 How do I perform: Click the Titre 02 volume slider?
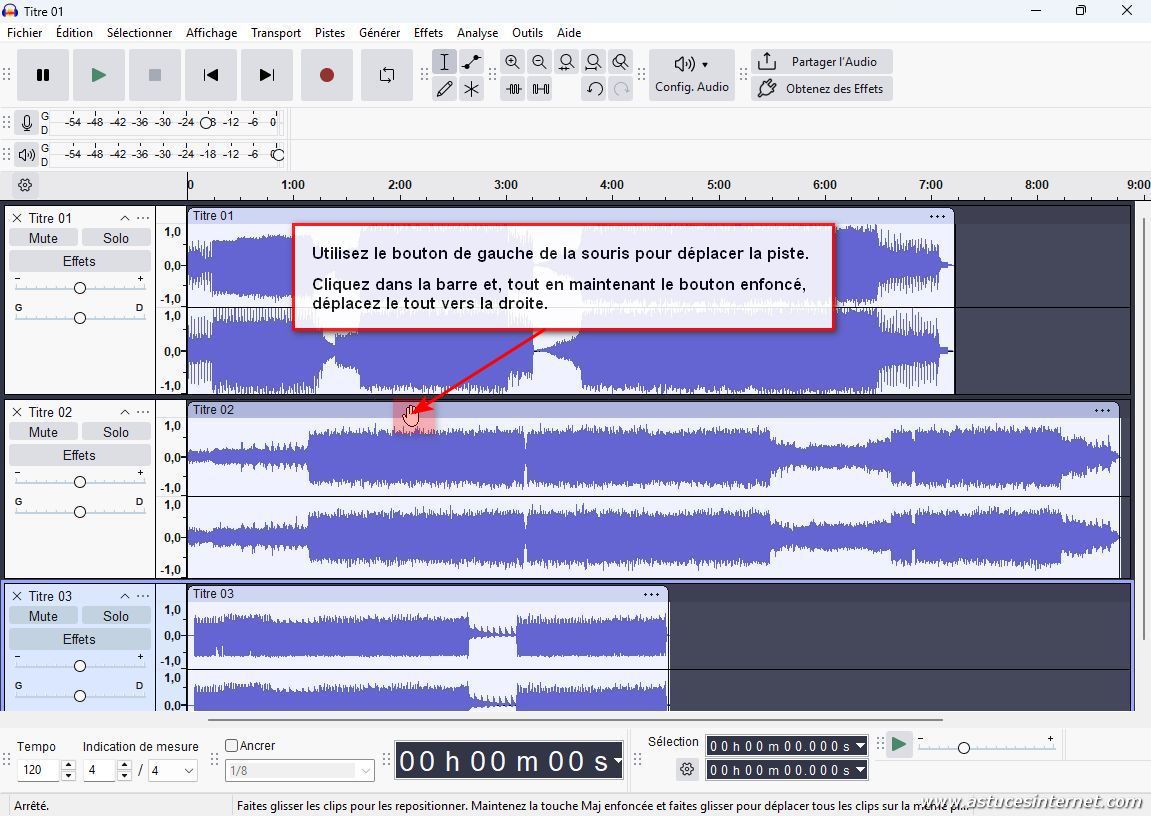(79, 482)
